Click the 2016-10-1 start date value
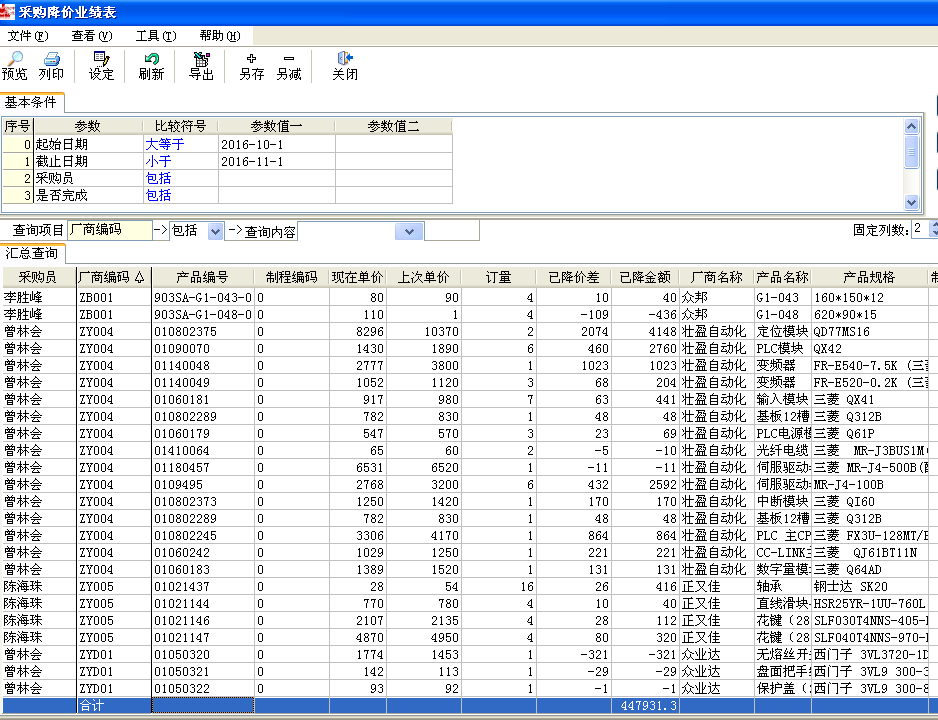The height and width of the screenshot is (720, 938). [276, 144]
